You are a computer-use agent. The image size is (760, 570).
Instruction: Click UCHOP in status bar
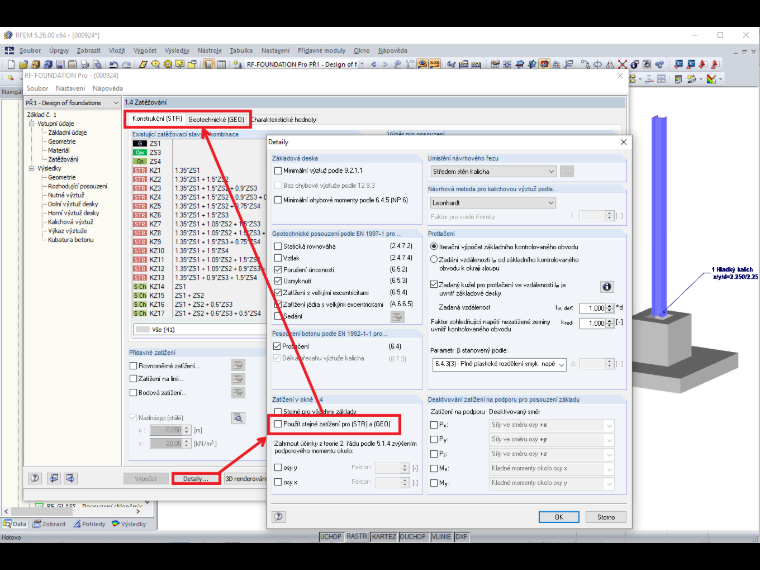(331, 537)
